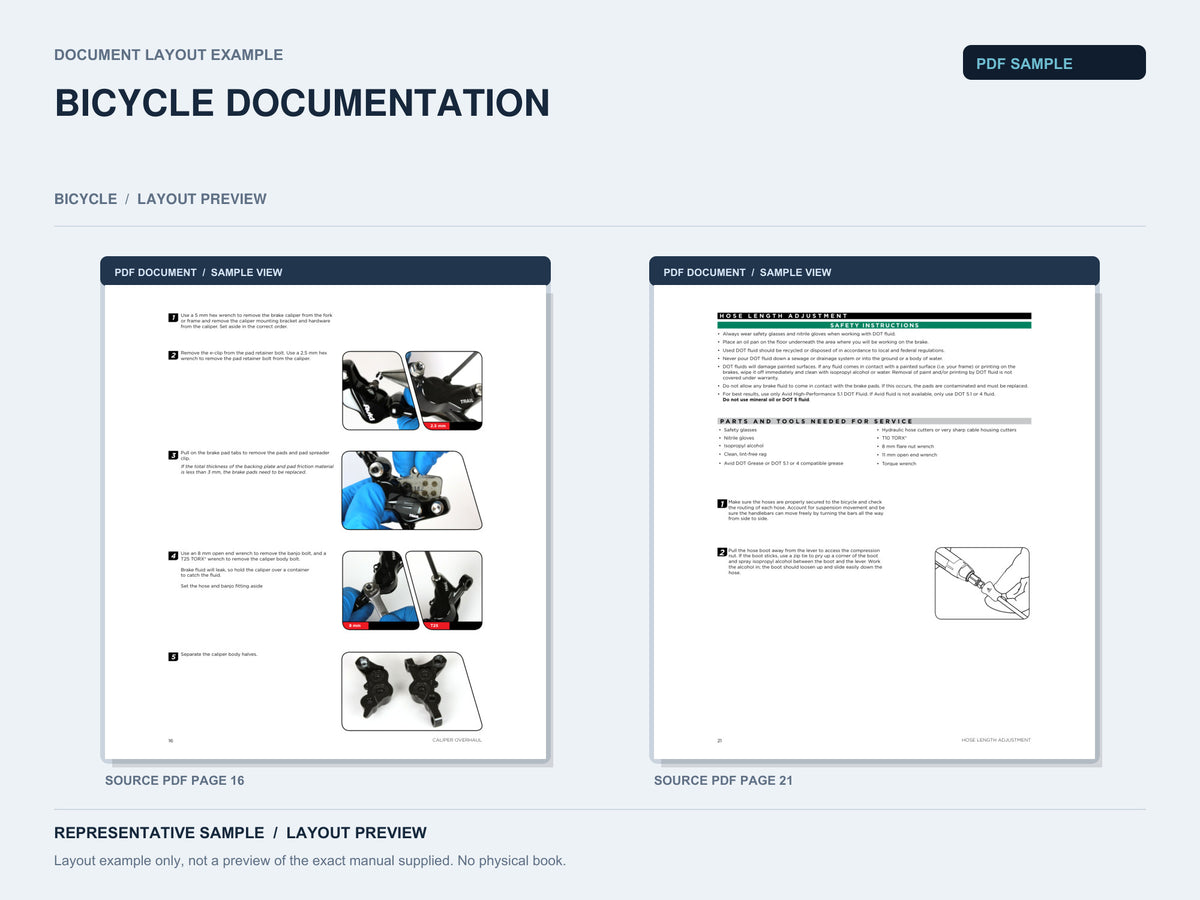1200x900 pixels.
Task: Click the PARTS AND TOOLS NEEDED FOR SERVICE bar
Action: pyautogui.click(x=874, y=421)
